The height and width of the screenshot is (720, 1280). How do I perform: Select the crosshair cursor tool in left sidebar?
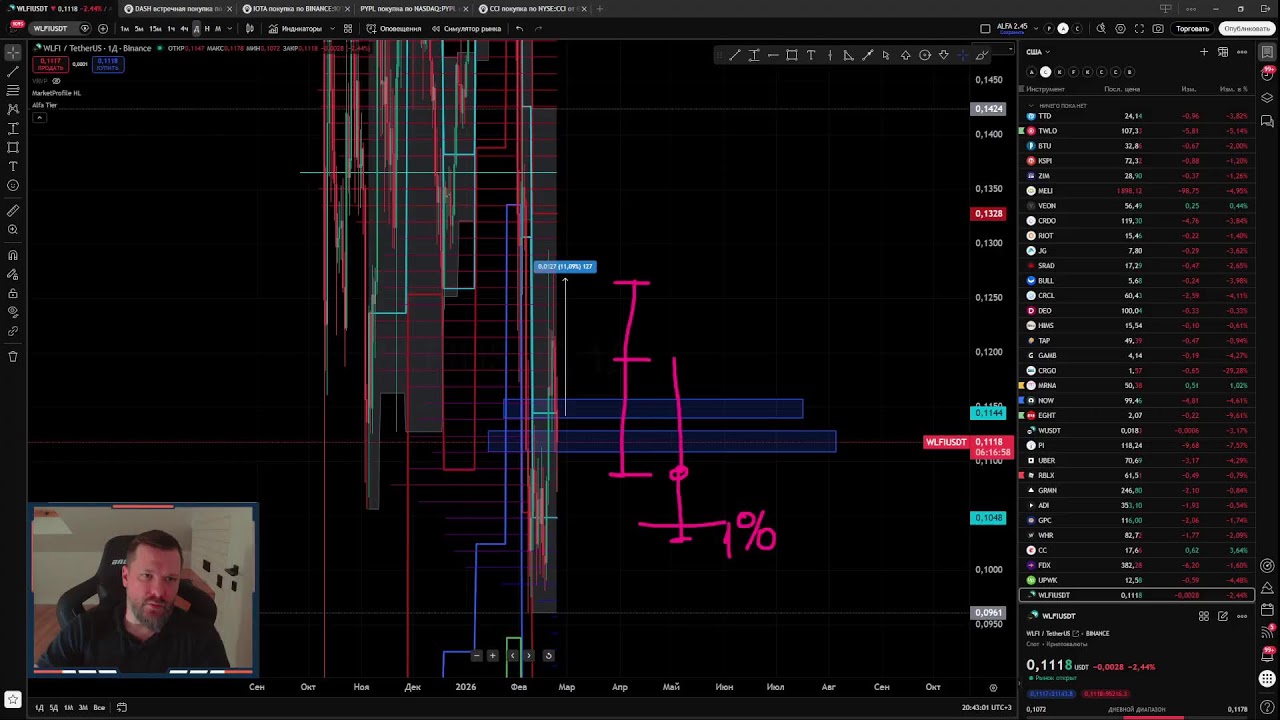click(x=13, y=52)
